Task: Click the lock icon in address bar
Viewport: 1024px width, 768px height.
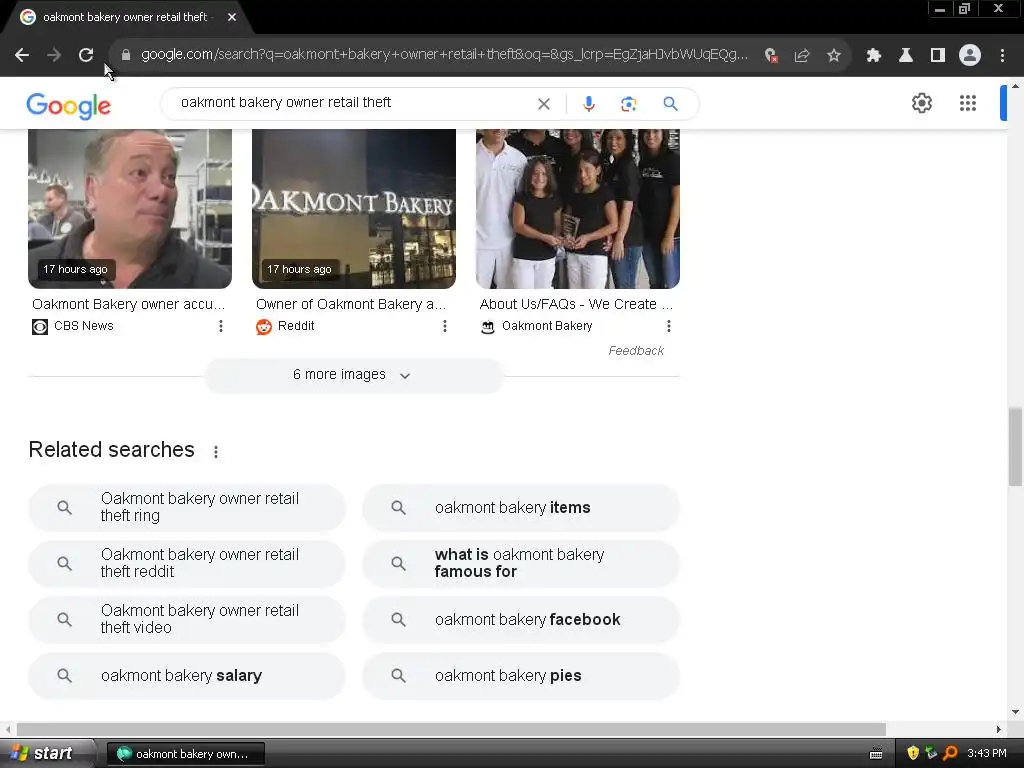Action: [x=125, y=55]
